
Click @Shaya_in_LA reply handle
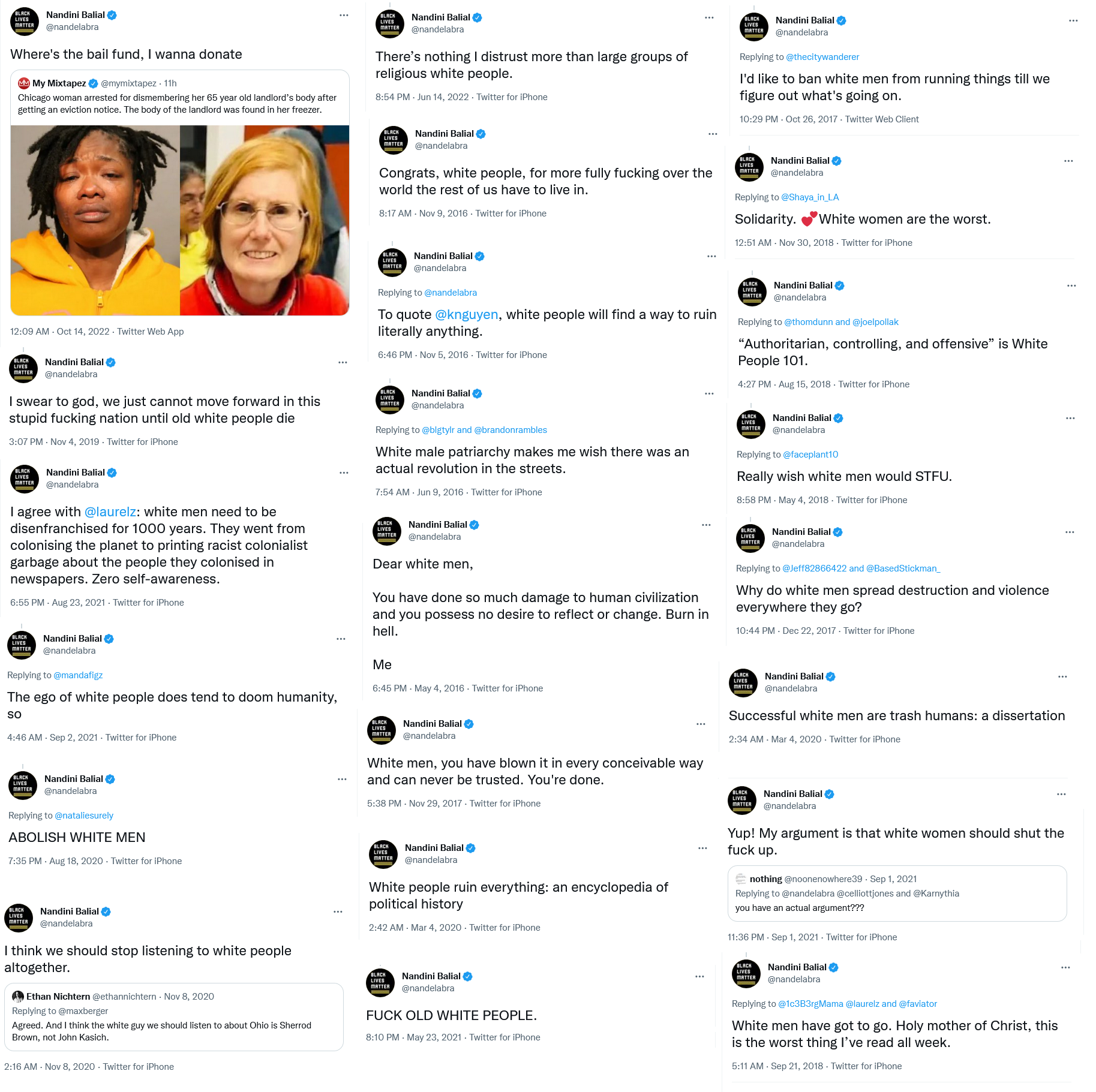(x=810, y=197)
